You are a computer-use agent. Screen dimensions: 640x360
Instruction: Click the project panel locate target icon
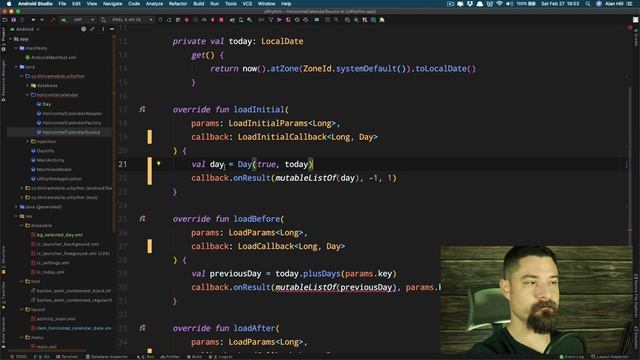point(83,29)
